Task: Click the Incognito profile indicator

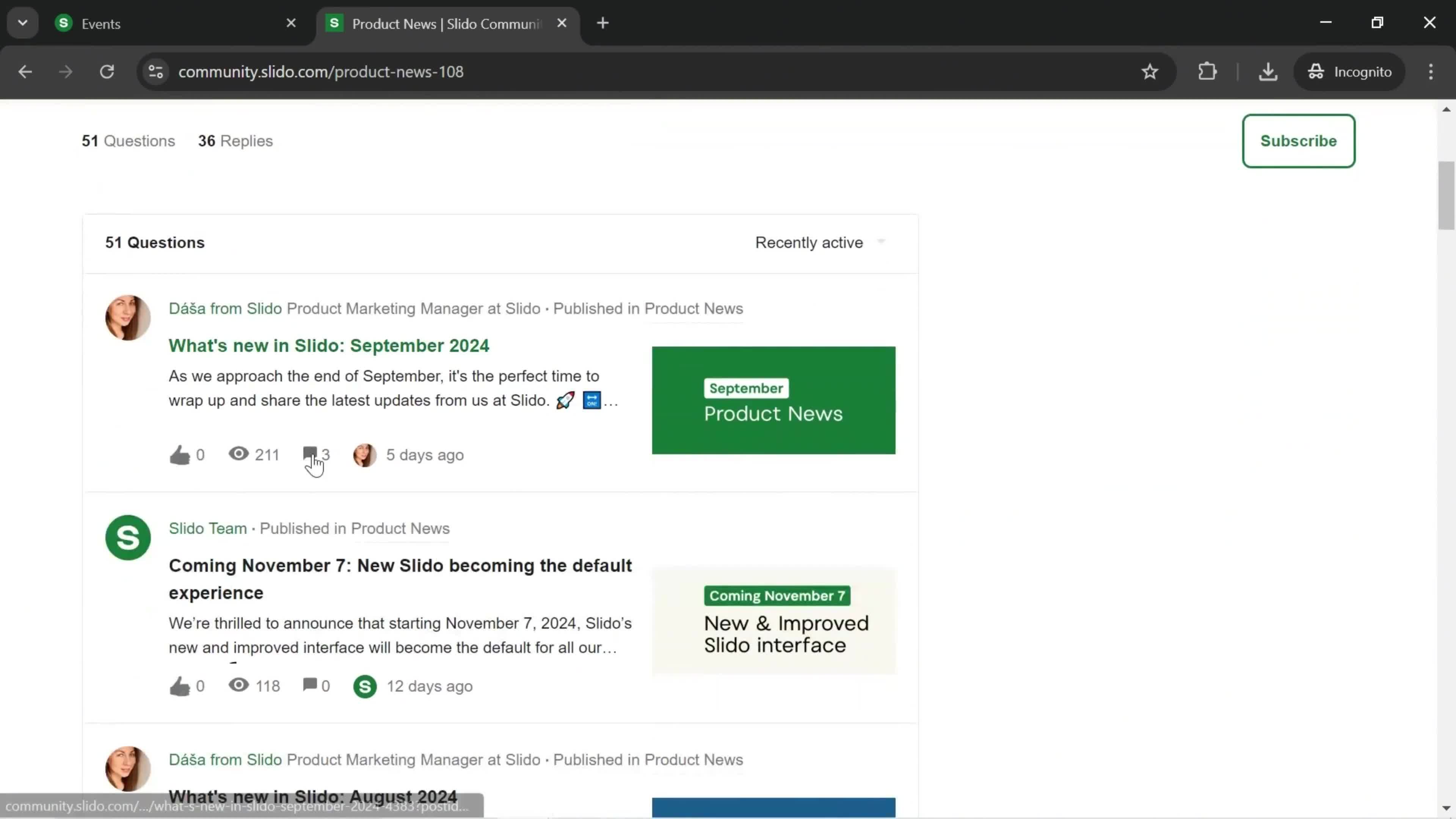Action: [1350, 72]
